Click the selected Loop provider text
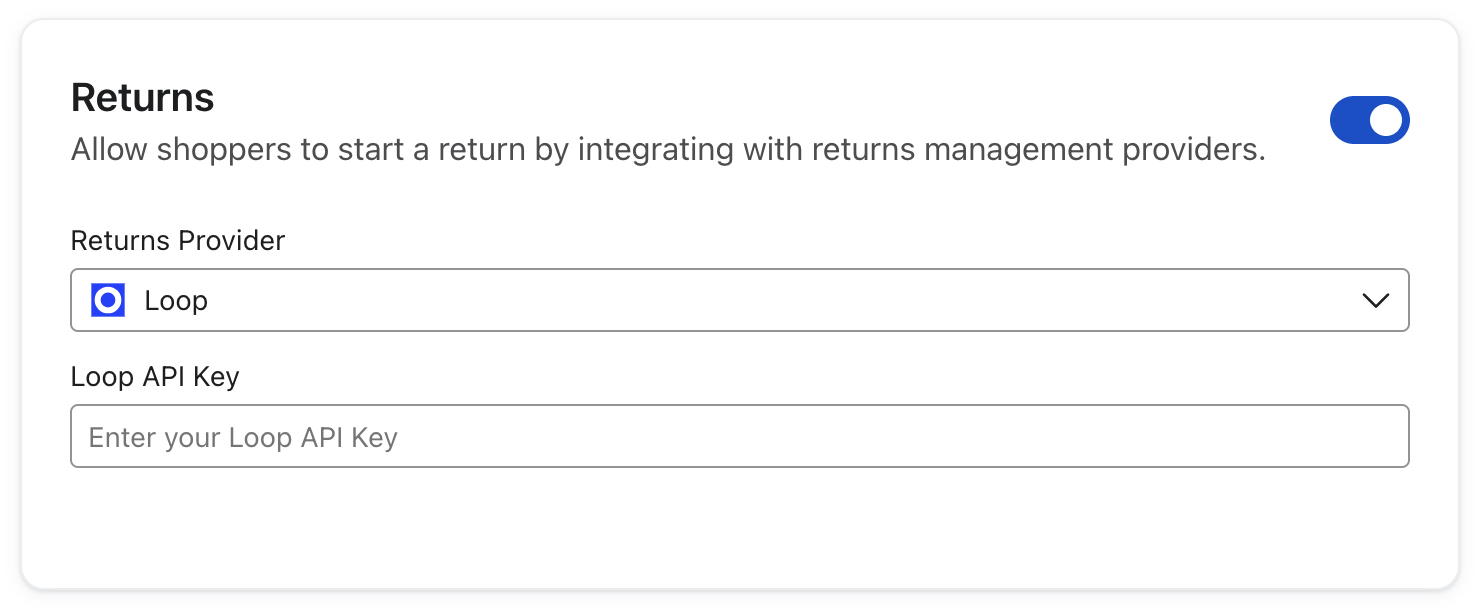This screenshot has height=608, width=1482. click(x=176, y=301)
